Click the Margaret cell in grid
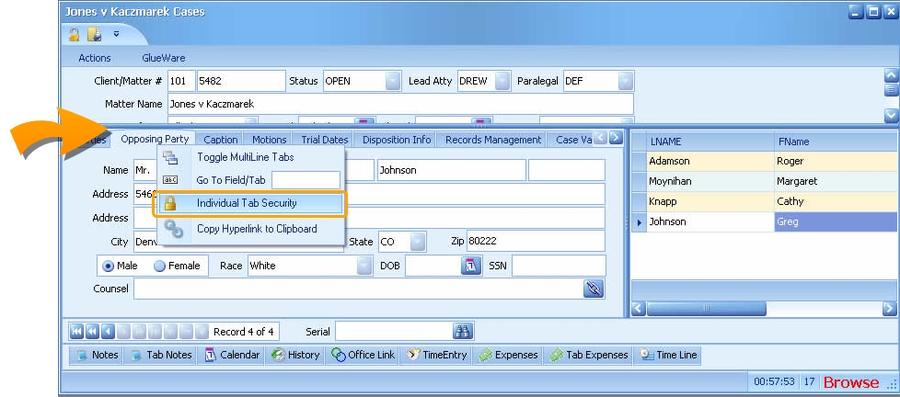 836,181
